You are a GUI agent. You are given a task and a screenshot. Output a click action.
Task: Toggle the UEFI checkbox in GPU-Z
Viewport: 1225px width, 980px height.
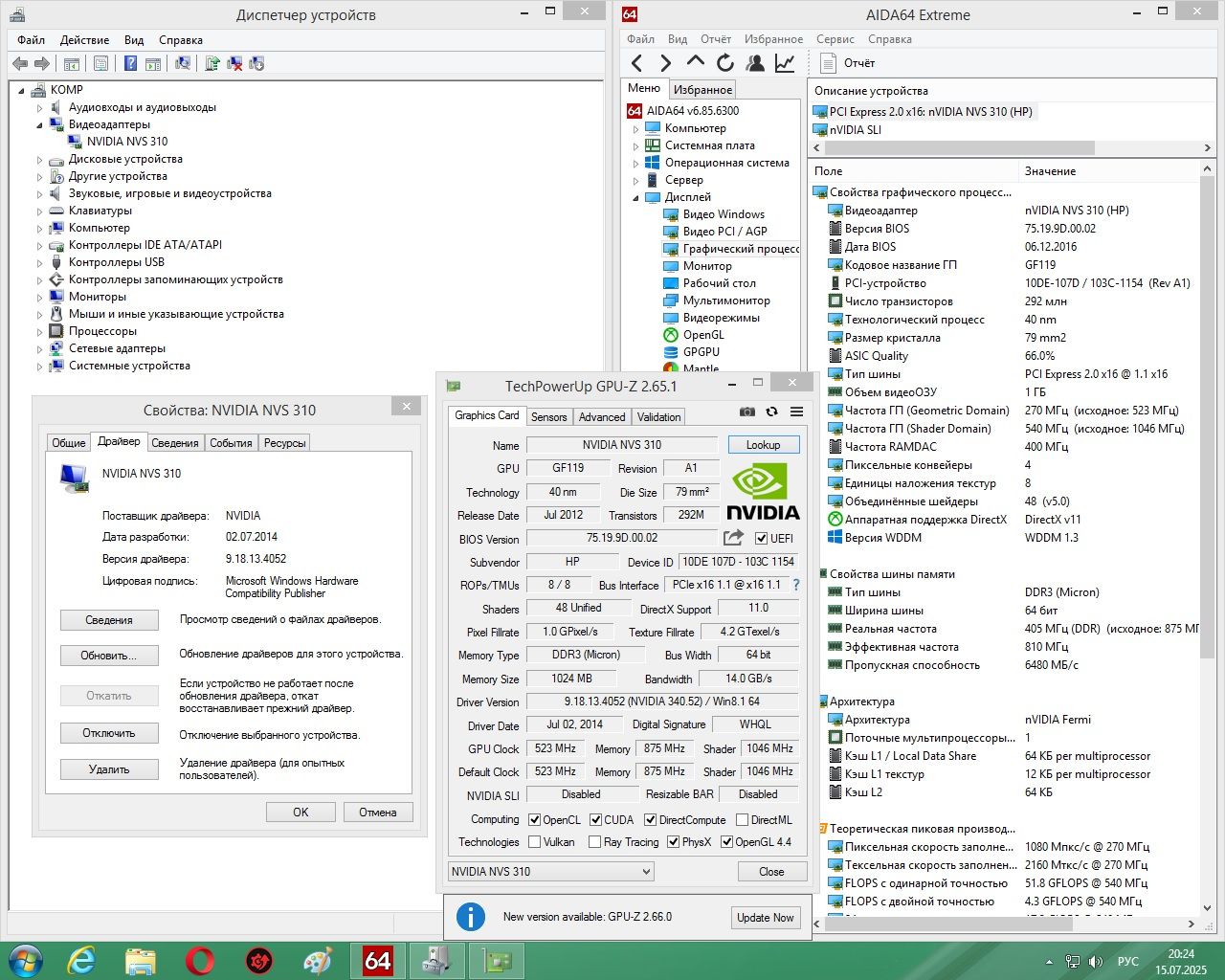pos(762,539)
